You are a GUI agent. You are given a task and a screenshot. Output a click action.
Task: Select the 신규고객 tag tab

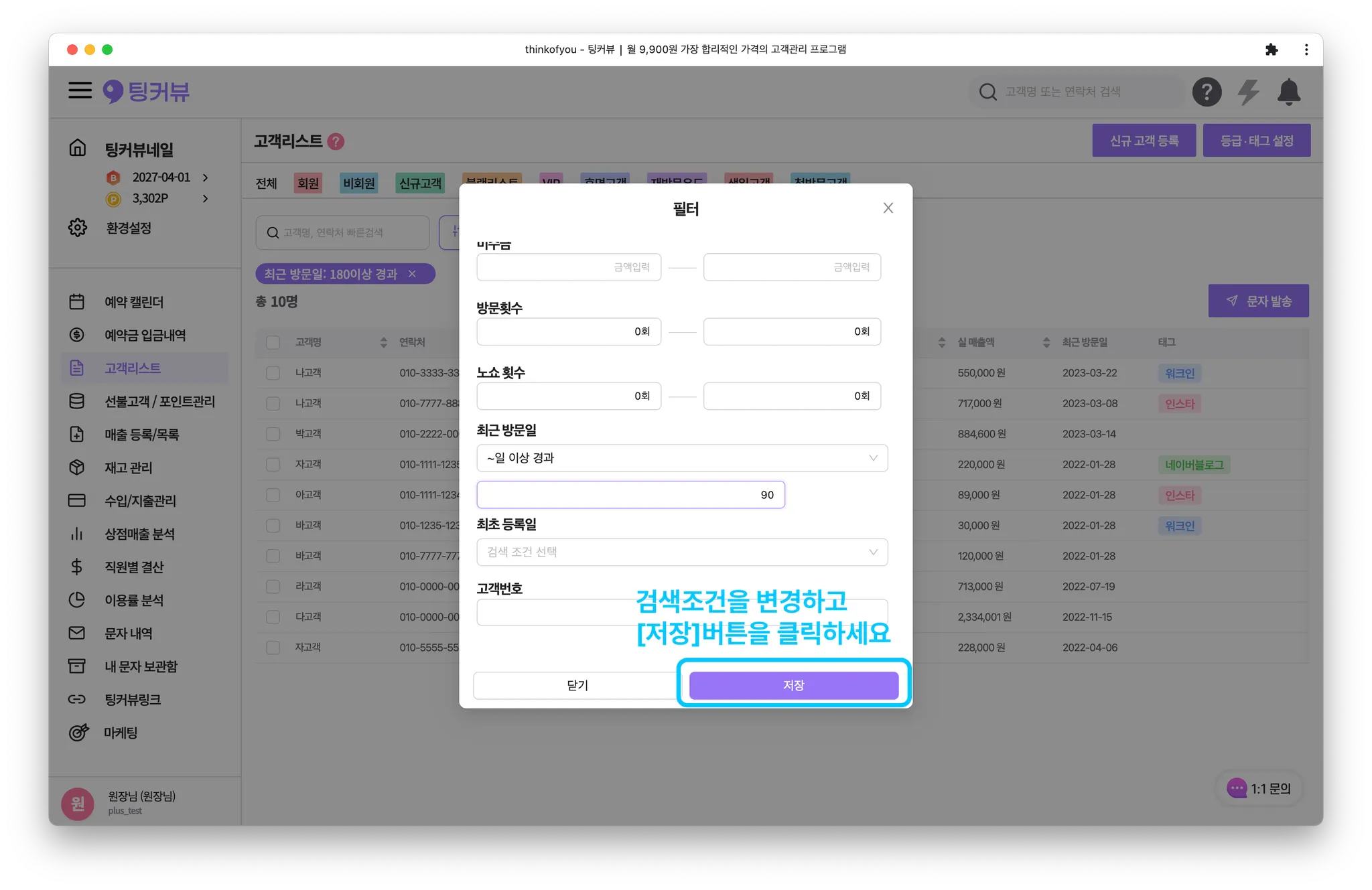[420, 183]
